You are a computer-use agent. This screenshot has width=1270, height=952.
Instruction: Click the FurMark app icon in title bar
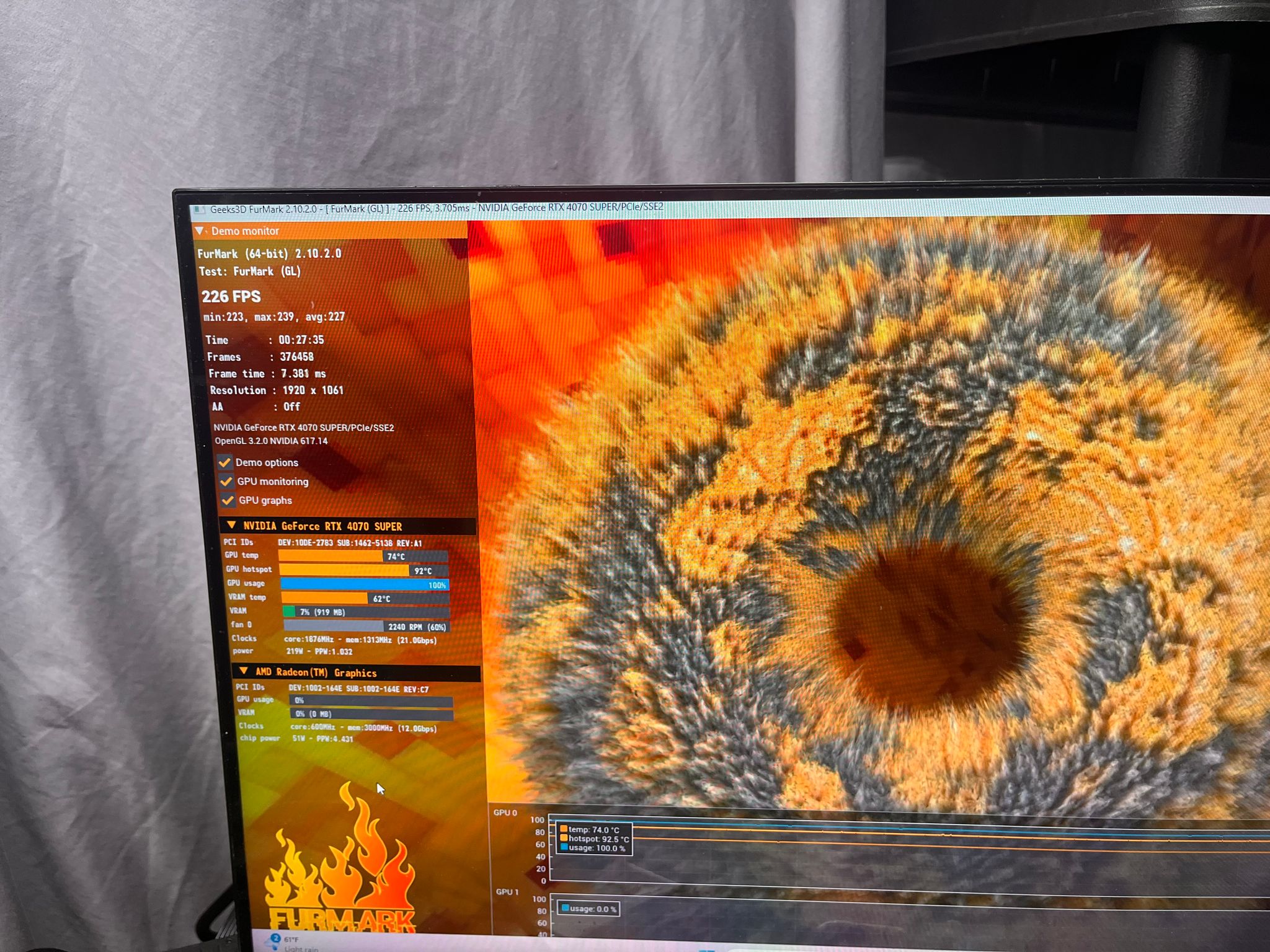coord(200,210)
